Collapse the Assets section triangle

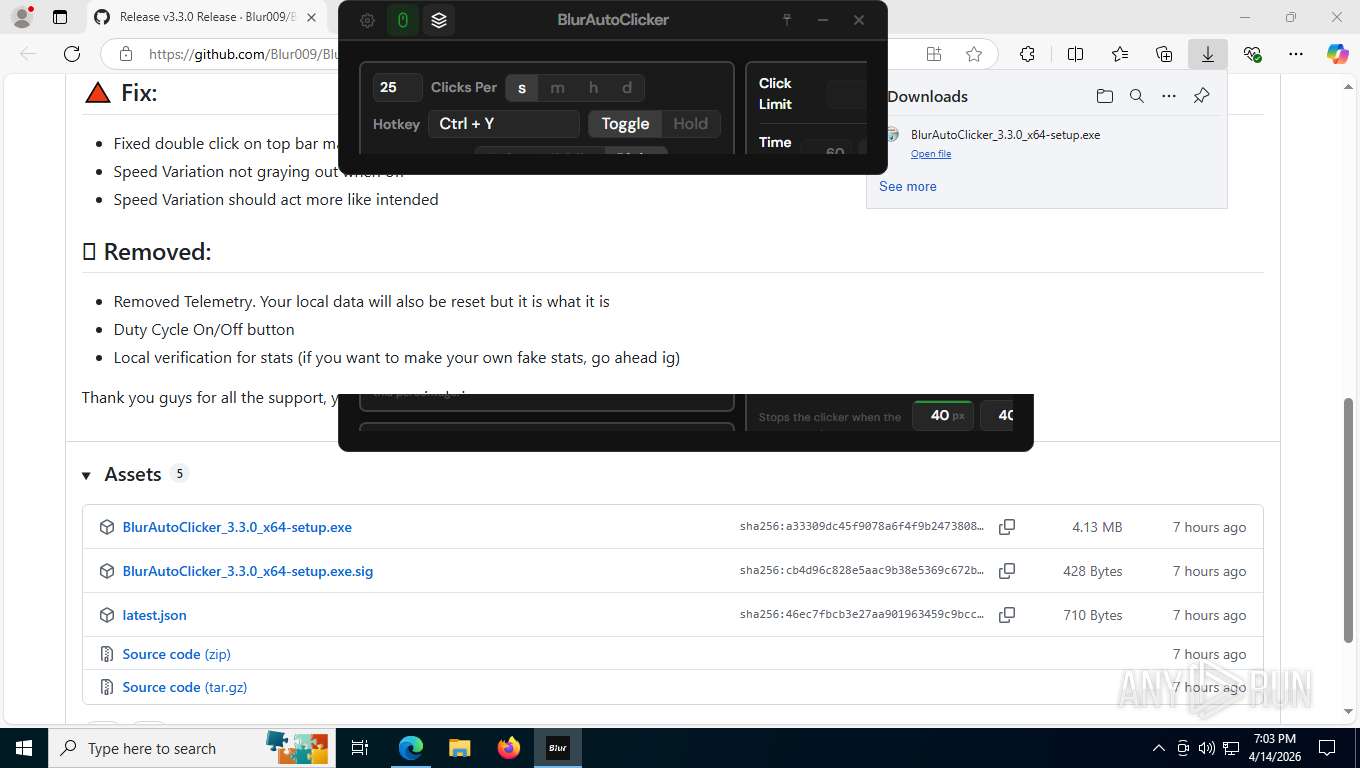pos(86,475)
